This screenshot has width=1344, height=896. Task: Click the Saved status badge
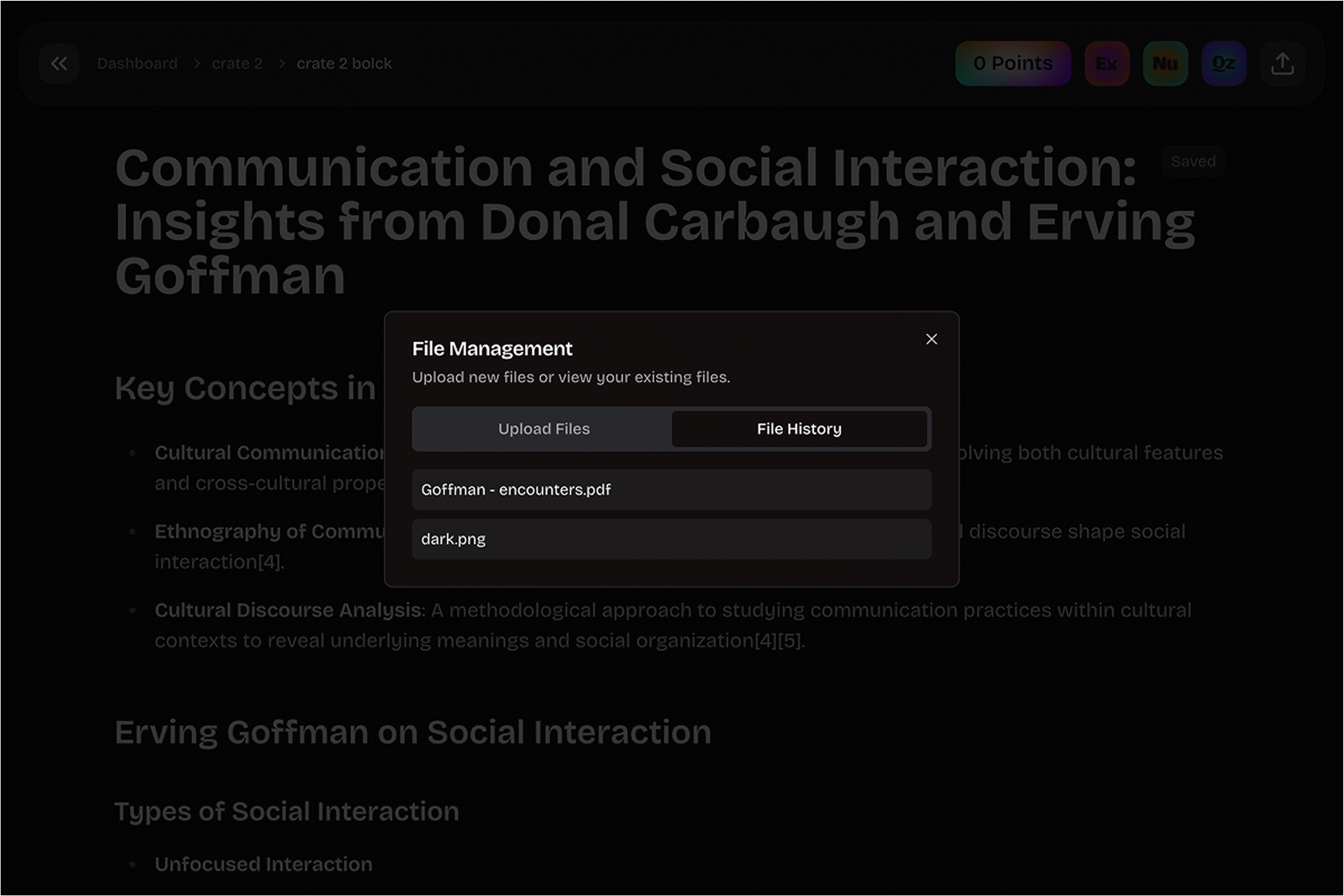coord(1193,161)
